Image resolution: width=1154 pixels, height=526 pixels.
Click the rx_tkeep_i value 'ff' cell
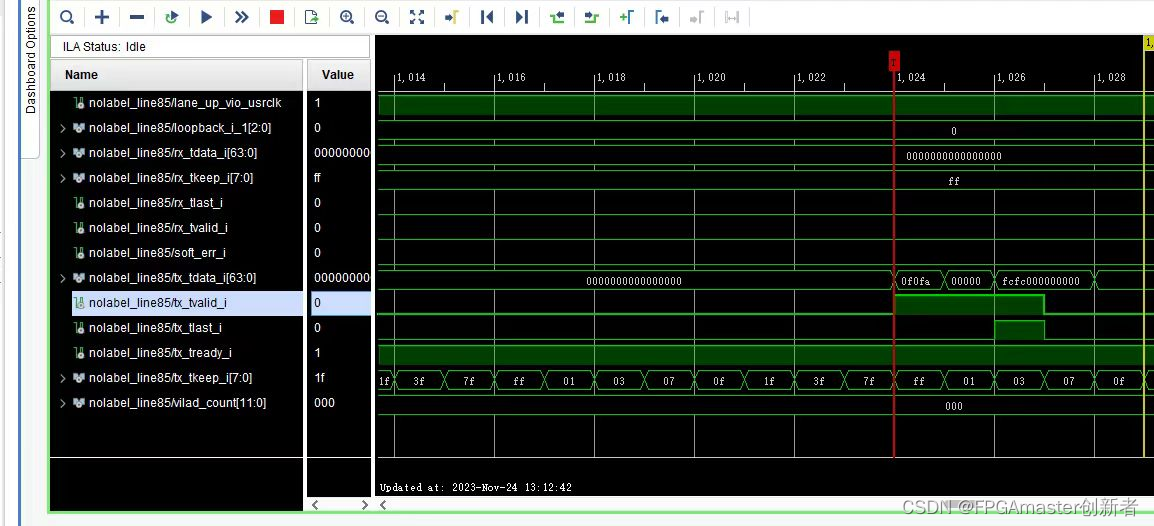tap(339, 178)
